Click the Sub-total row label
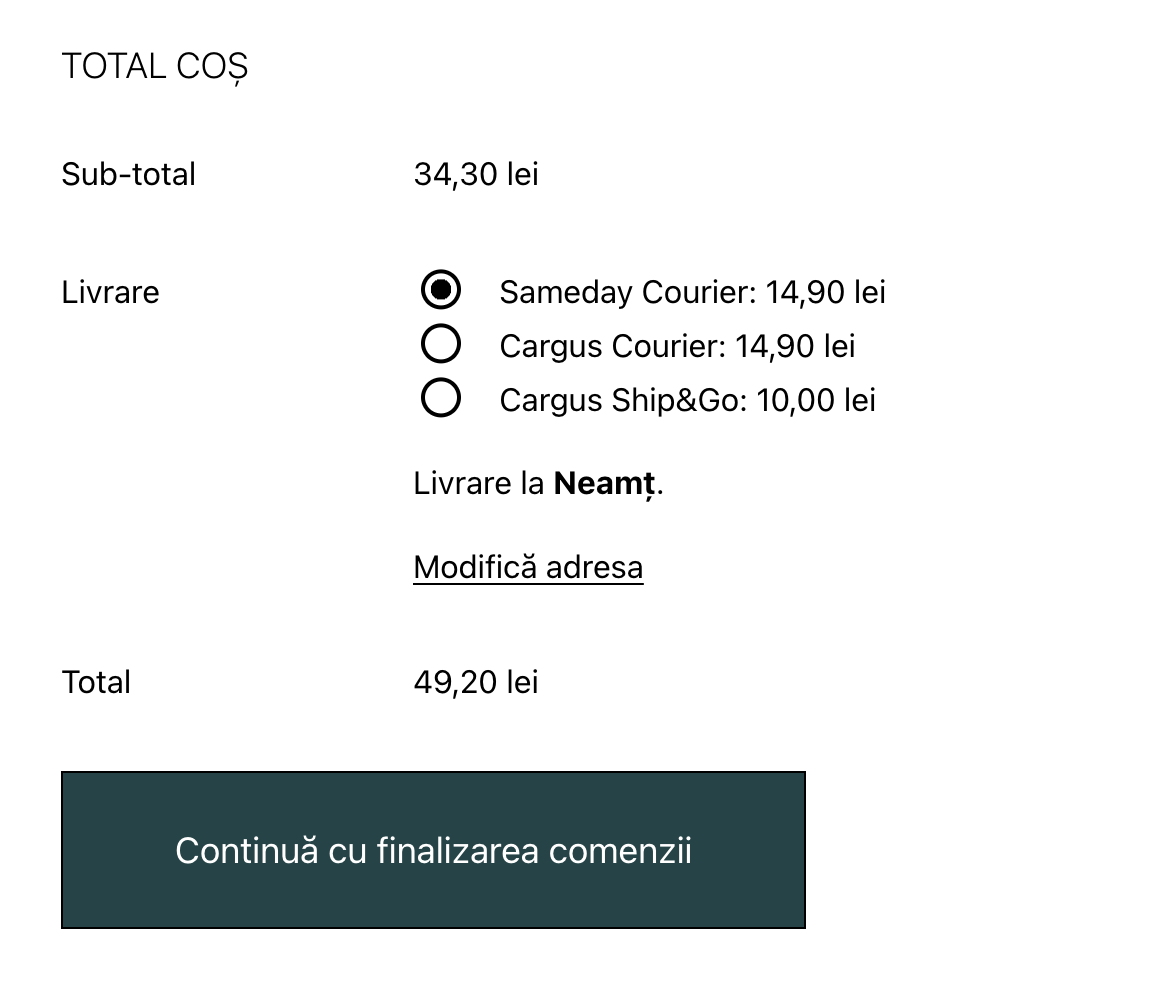The image size is (1168, 996). pos(129,175)
